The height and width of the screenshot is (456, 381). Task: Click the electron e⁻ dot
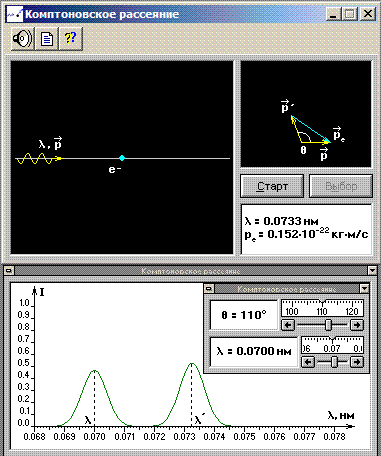[x=122, y=158]
